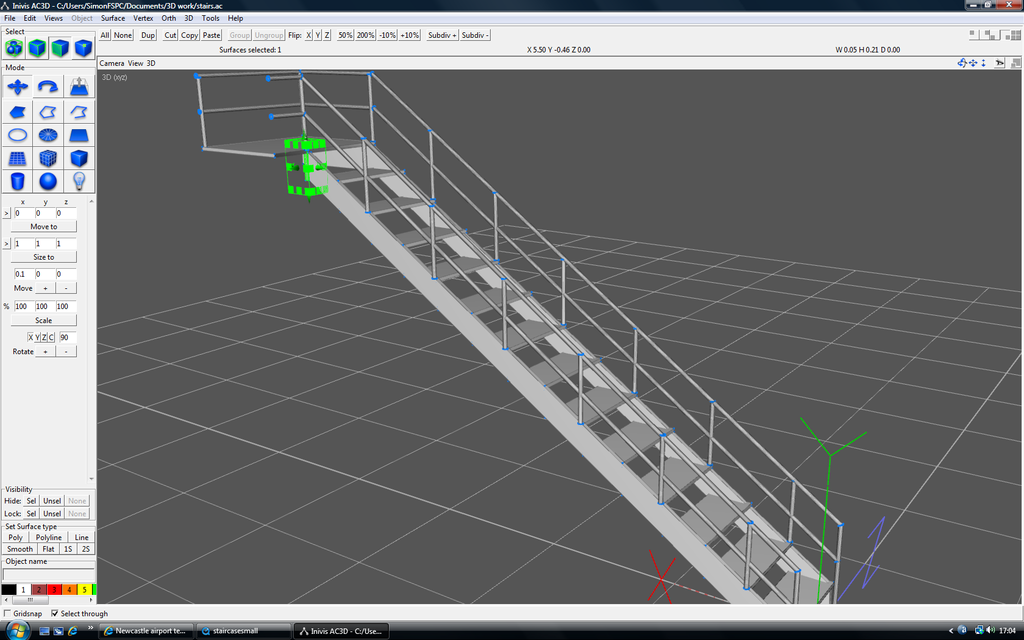Switch to two-view layout icon
1024x640 pixels.
[990, 35]
